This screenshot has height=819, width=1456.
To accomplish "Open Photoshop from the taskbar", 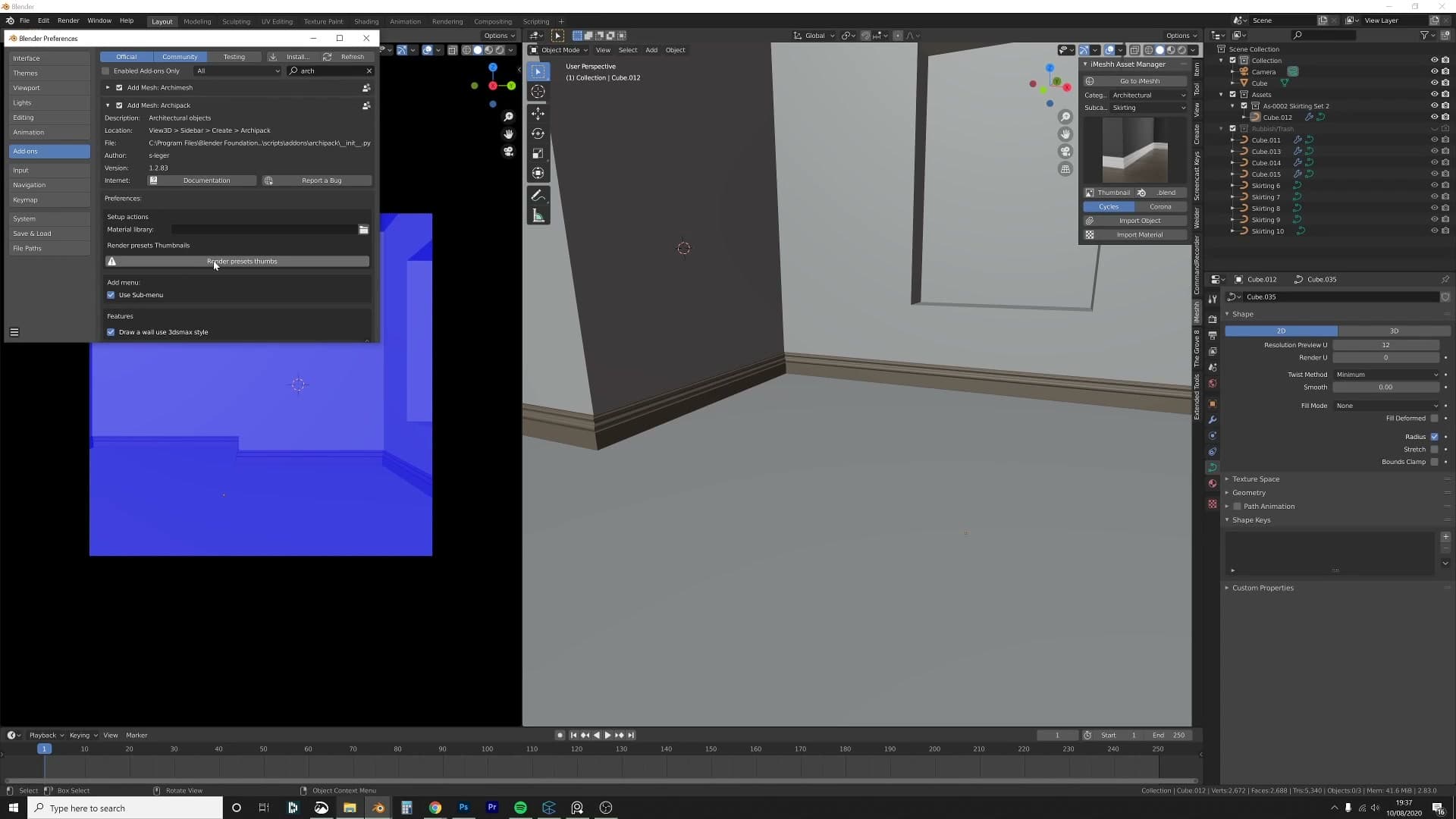I will (463, 808).
